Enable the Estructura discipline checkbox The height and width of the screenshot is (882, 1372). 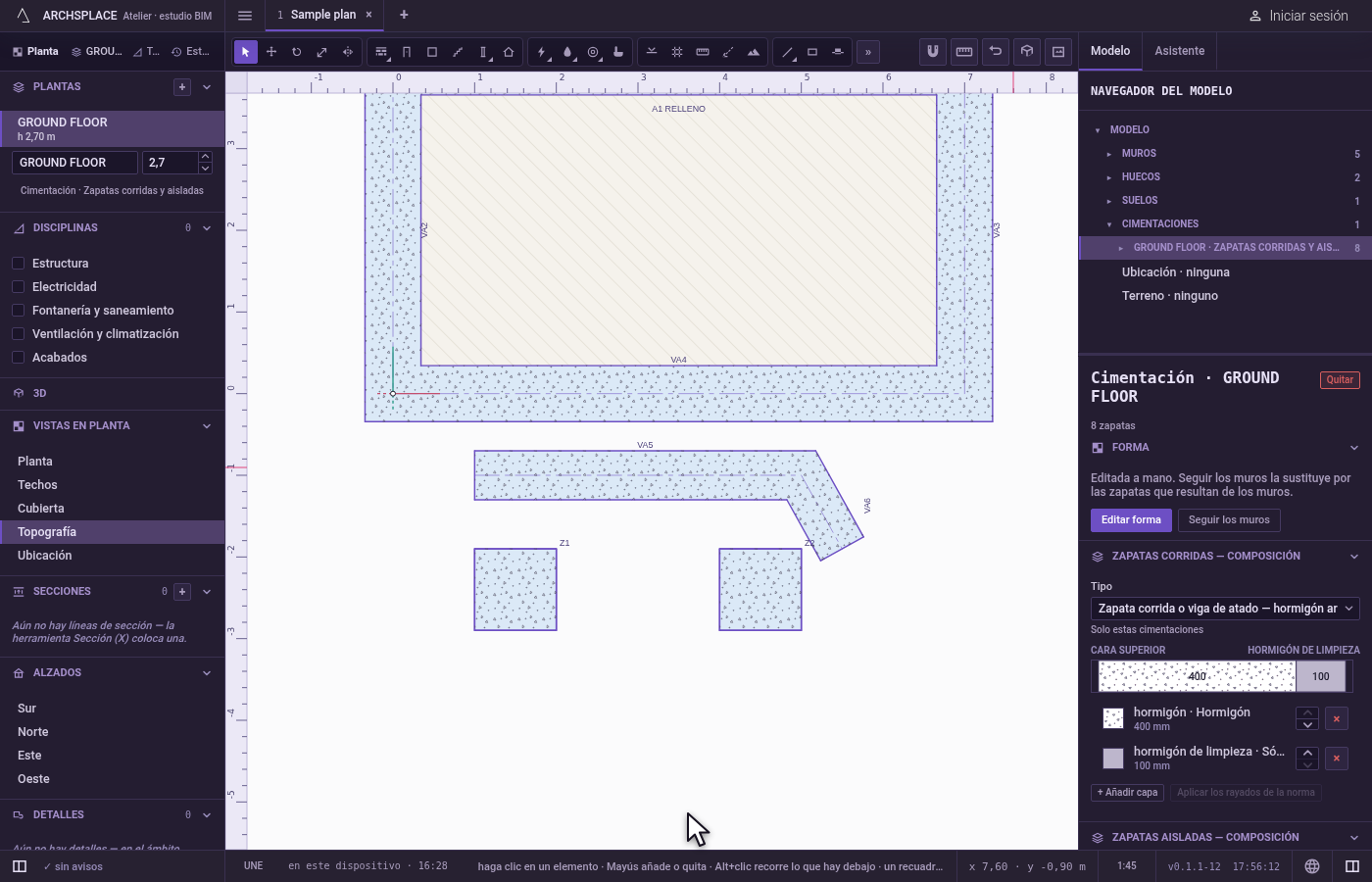pos(18,264)
